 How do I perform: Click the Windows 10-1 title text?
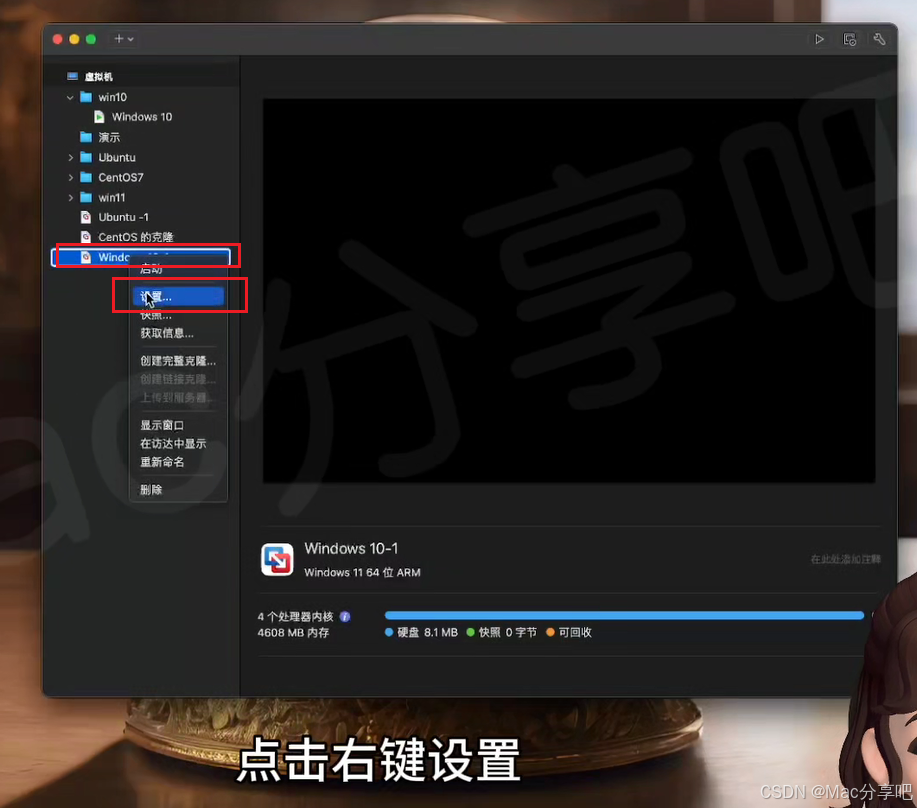tap(351, 548)
